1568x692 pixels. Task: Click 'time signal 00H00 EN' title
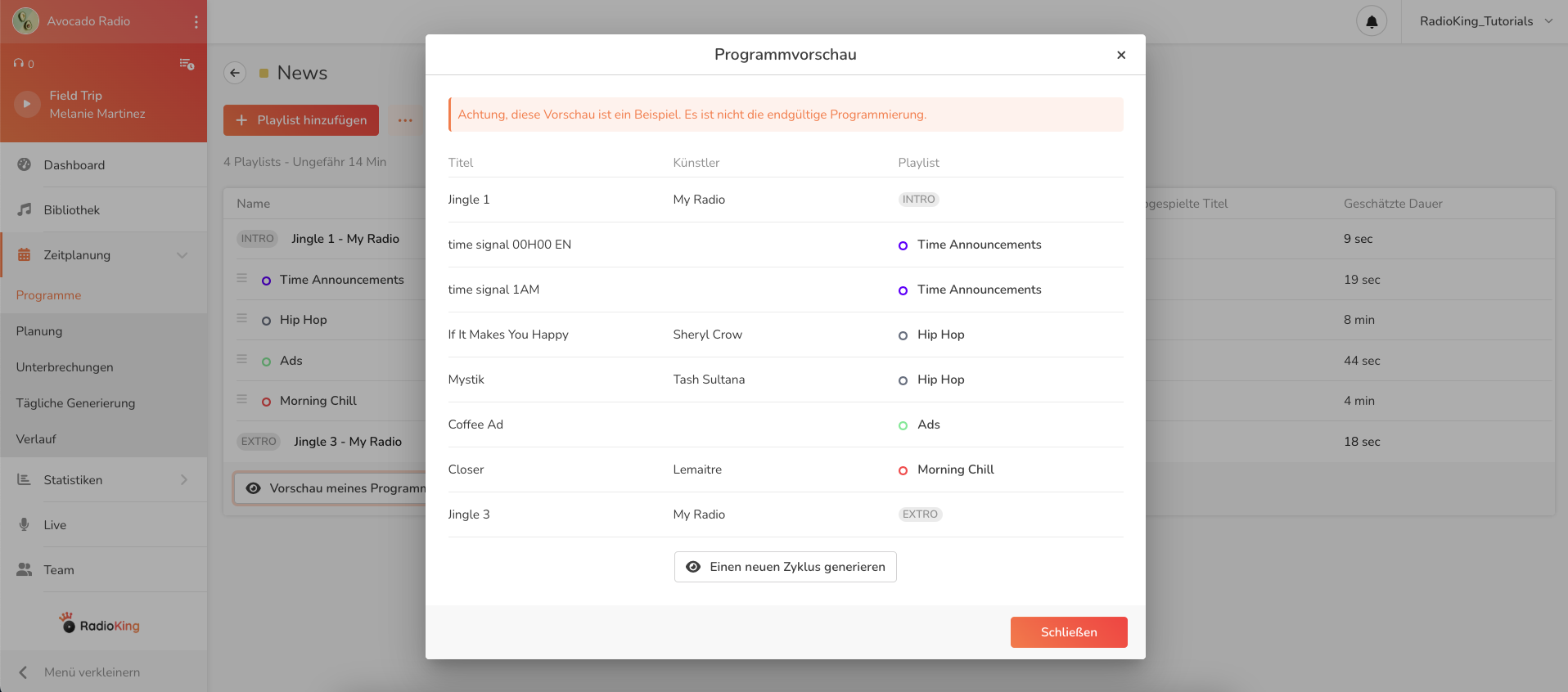click(x=510, y=245)
